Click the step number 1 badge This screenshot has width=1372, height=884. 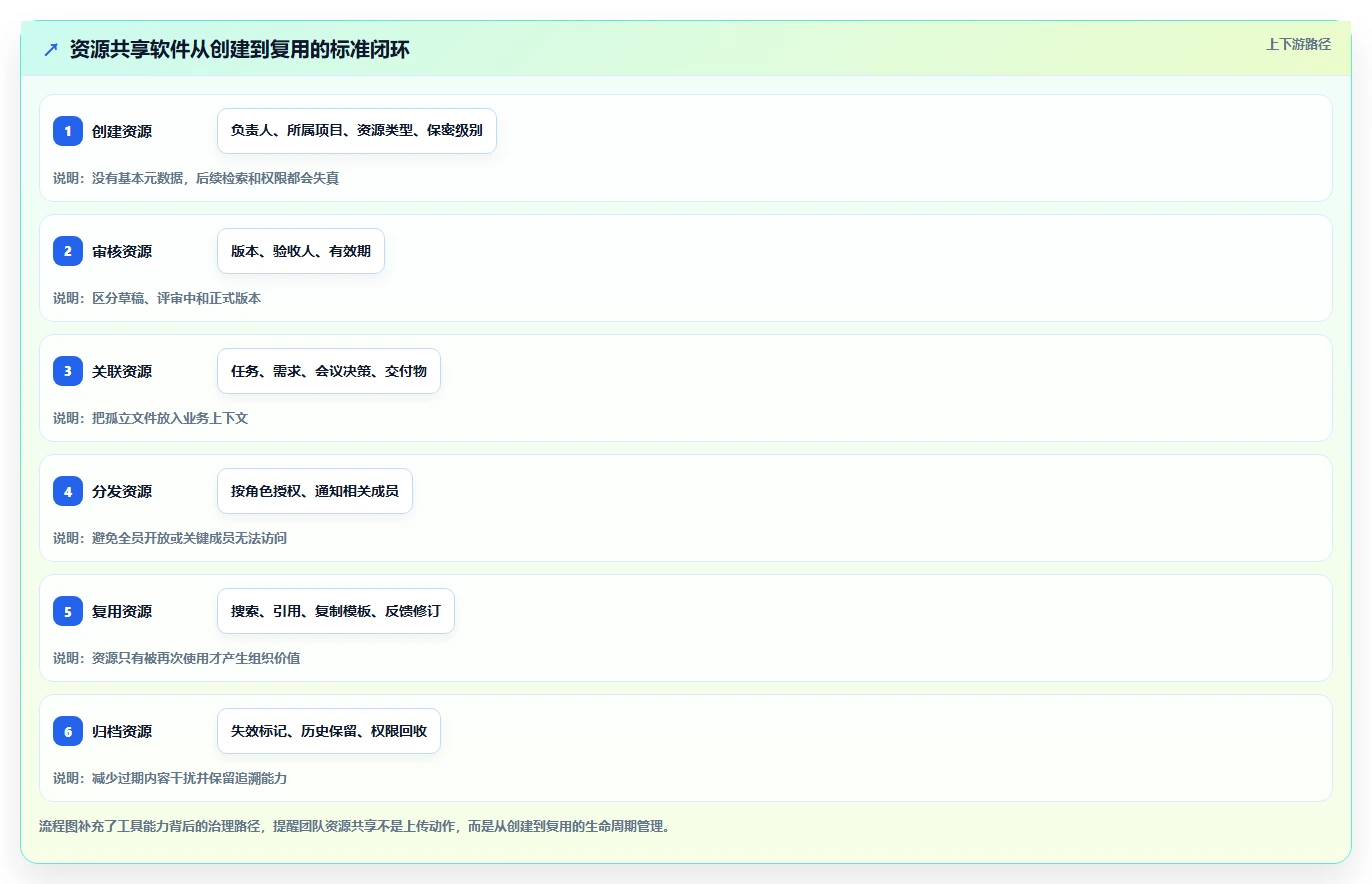pyautogui.click(x=68, y=131)
